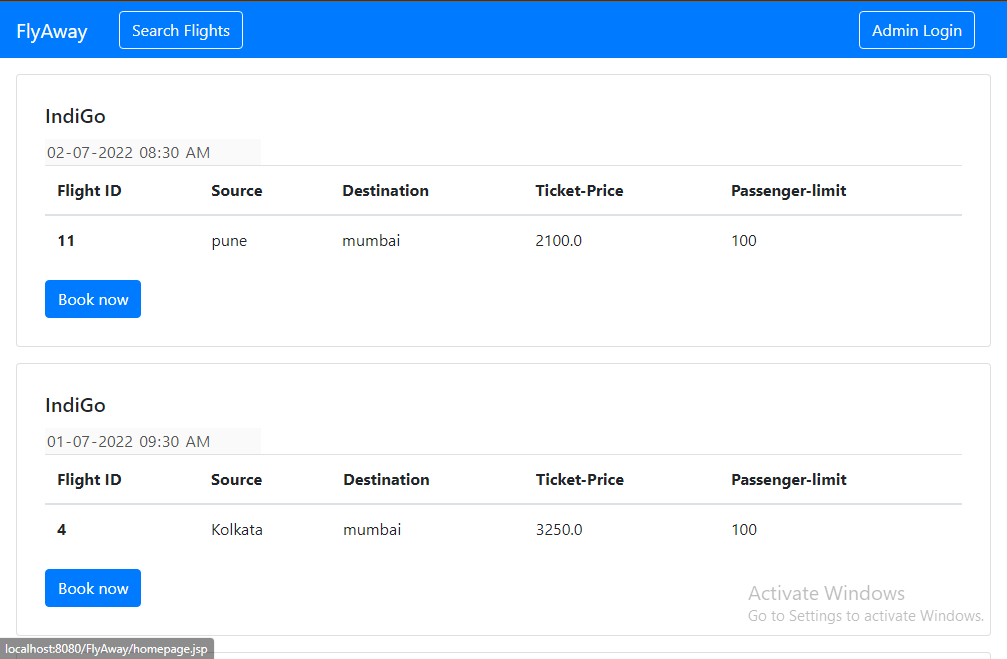
Task: Open the FlyAway brand home link
Action: coord(51,31)
